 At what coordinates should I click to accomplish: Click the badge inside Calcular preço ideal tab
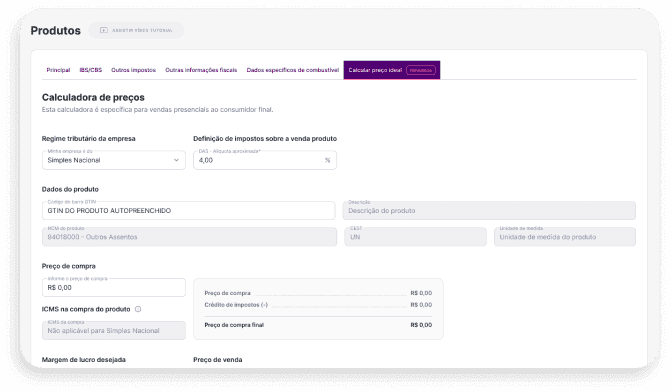[421, 70]
